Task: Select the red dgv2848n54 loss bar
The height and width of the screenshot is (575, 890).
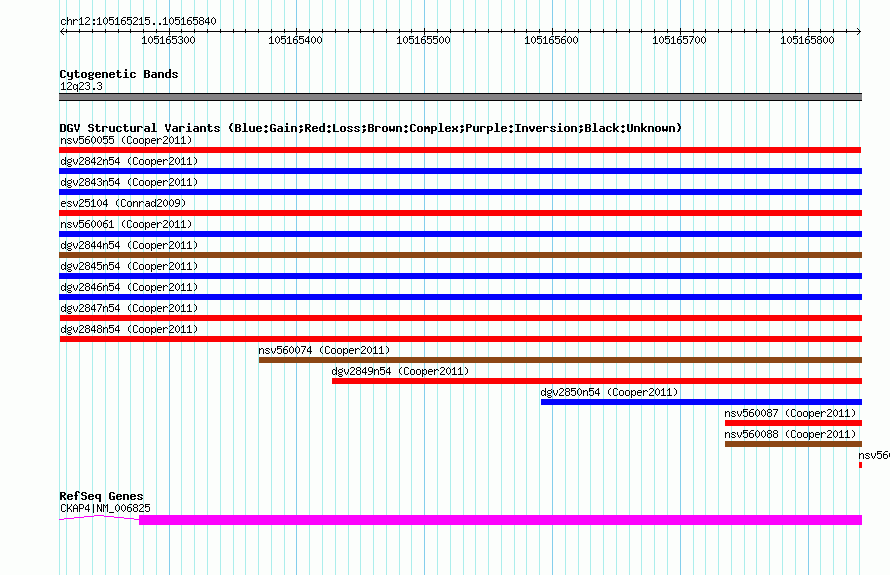Action: [x=460, y=339]
